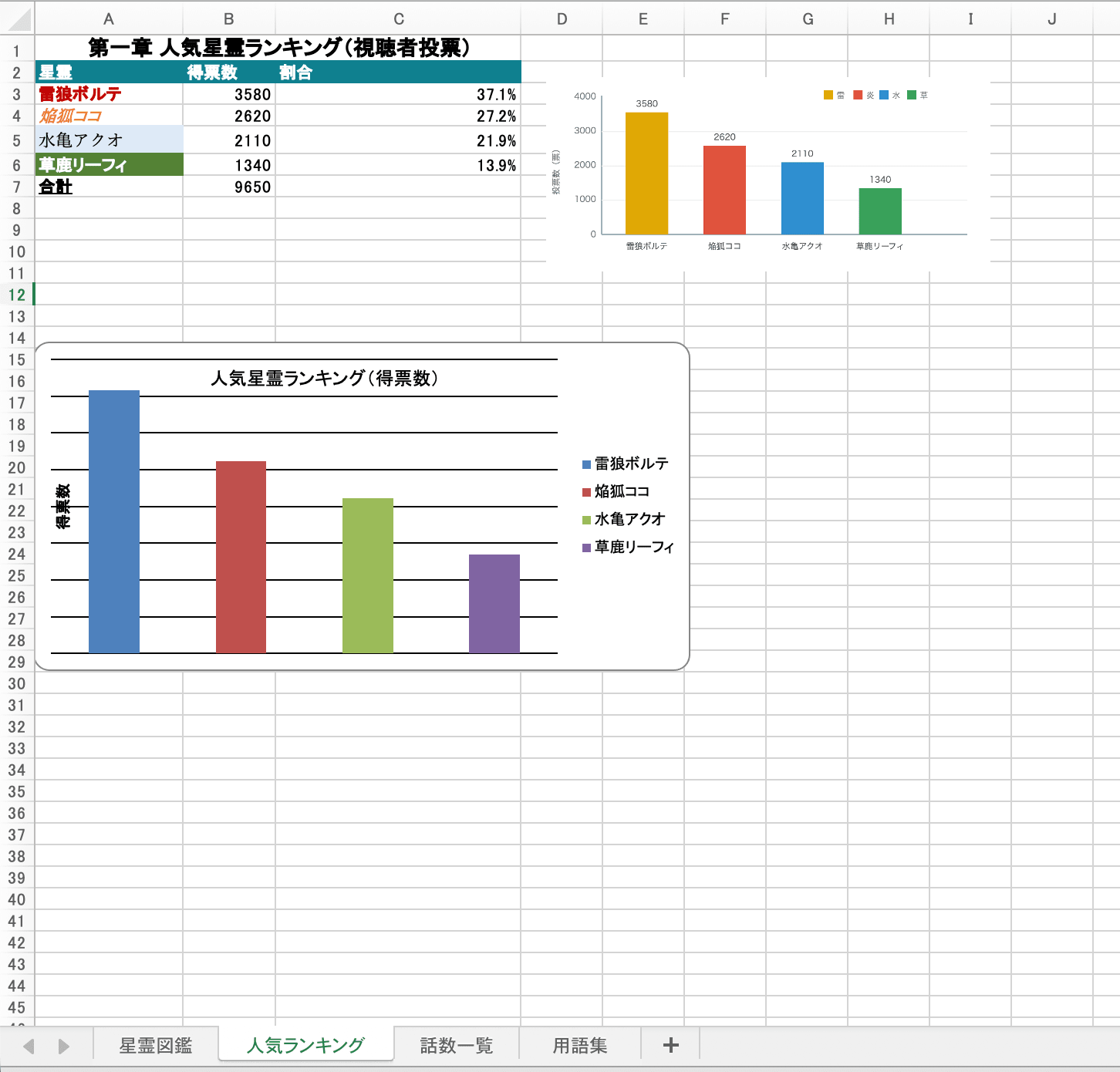Click the 投票数(票) axis label in small chart
Screen dimensions: 1120x1072
tap(555, 172)
